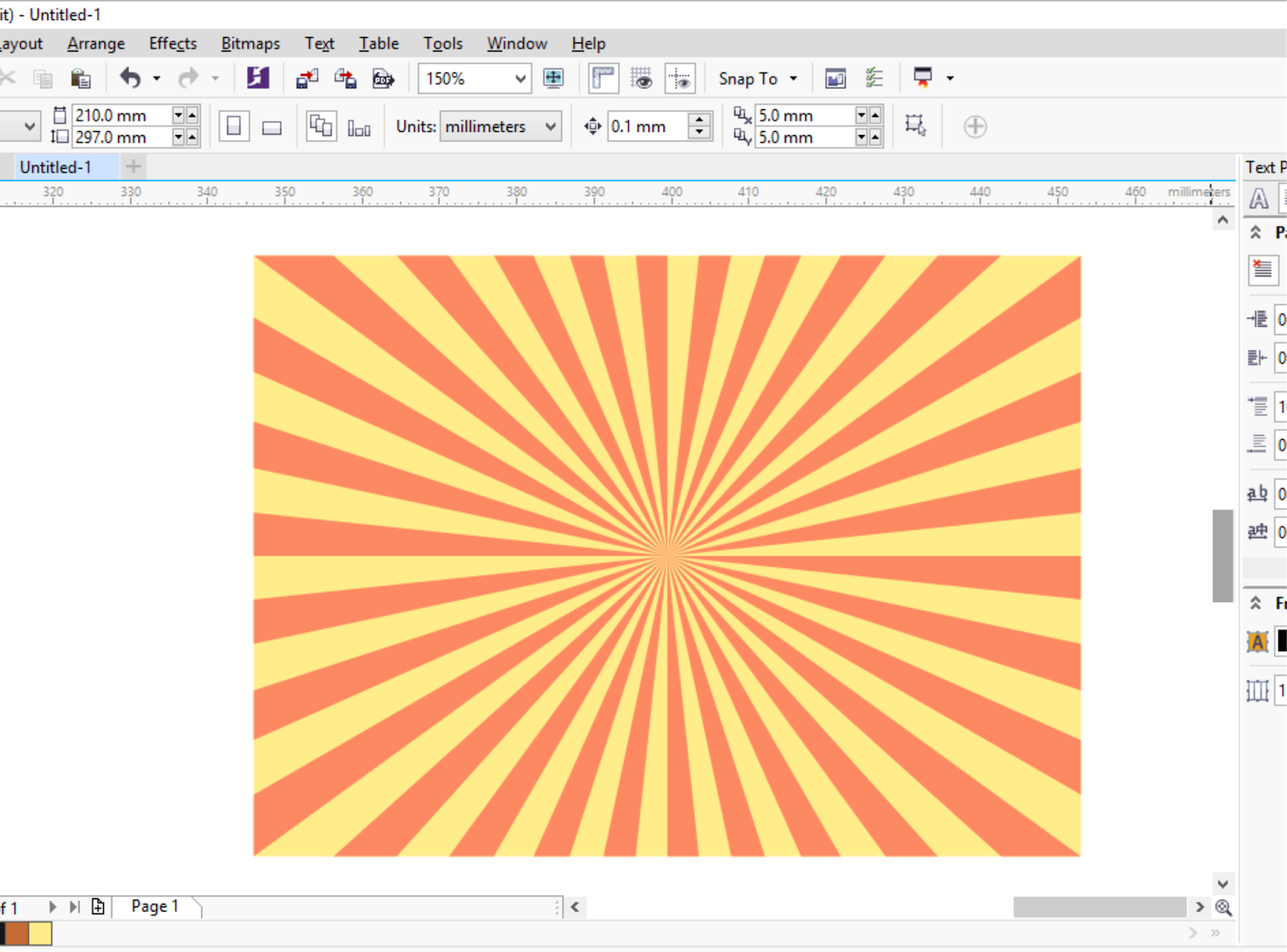
Task: Open the Text menu
Action: (x=319, y=43)
